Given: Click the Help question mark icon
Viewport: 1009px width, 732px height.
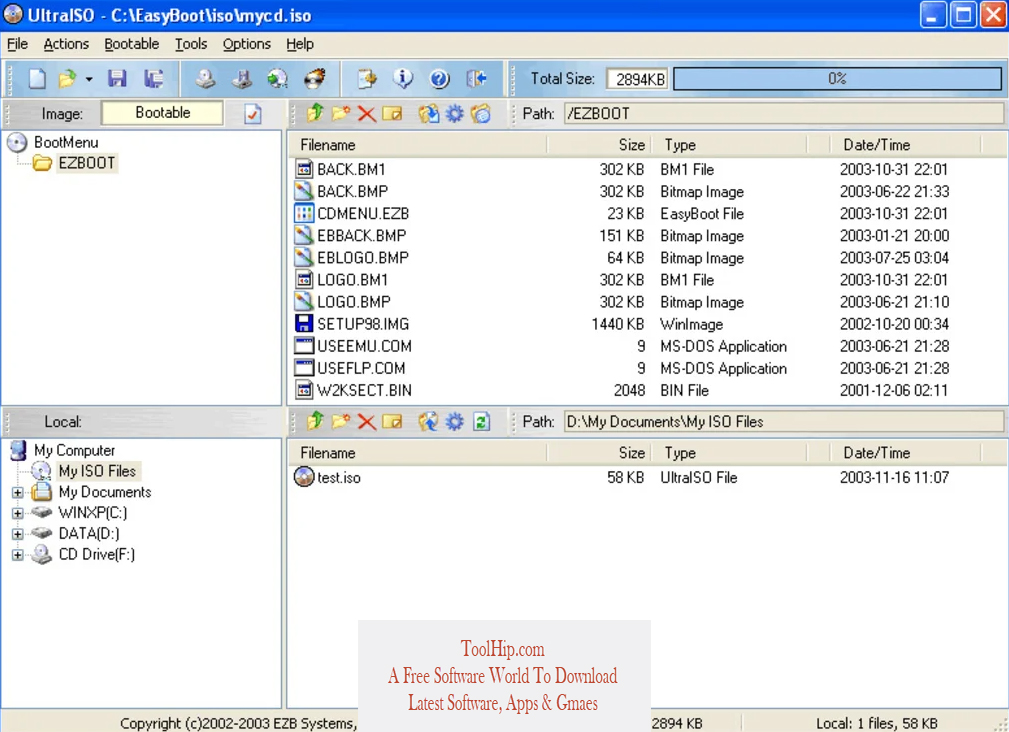Looking at the screenshot, I should (440, 78).
